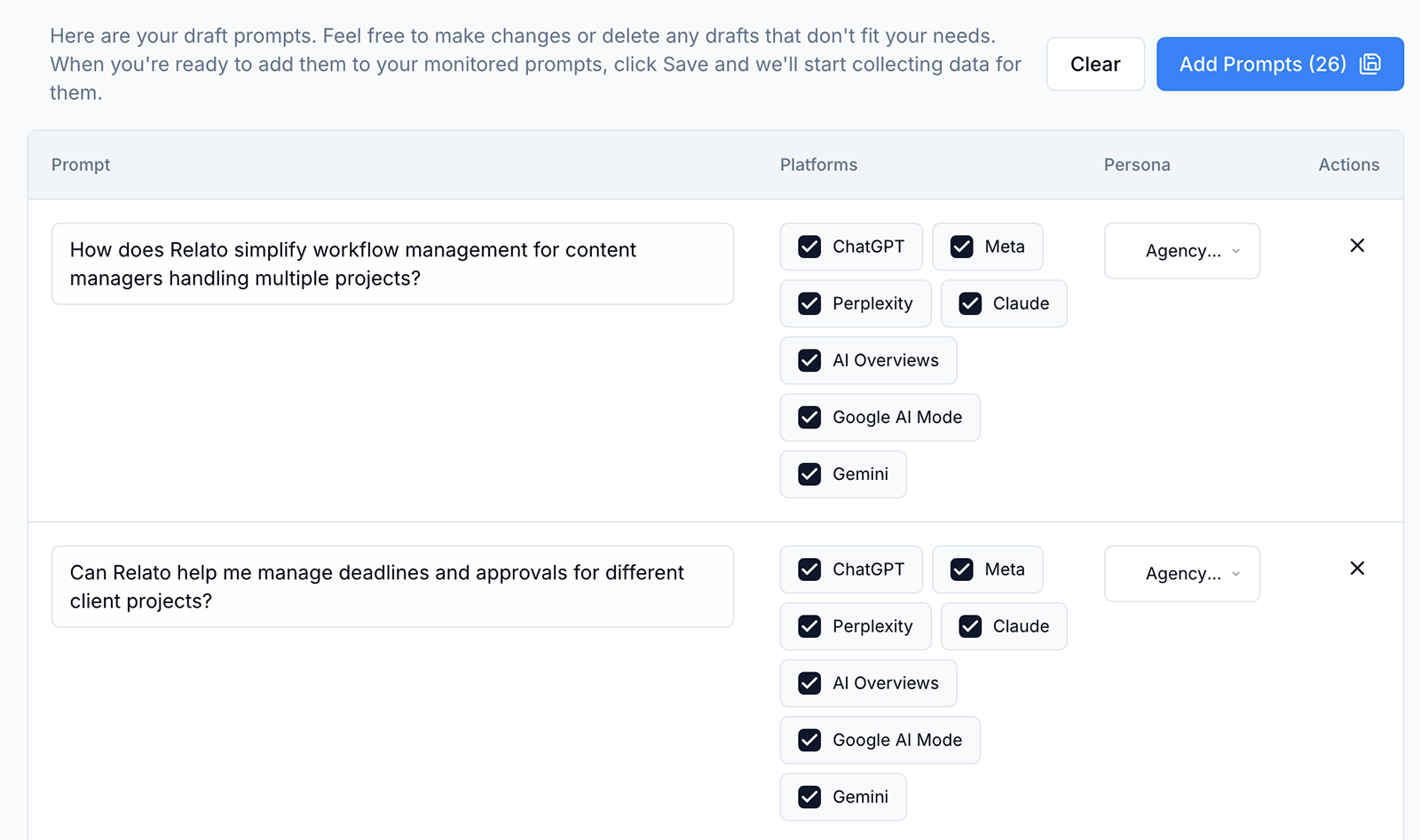
Task: Disable Claude for the first prompt
Action: coord(970,303)
